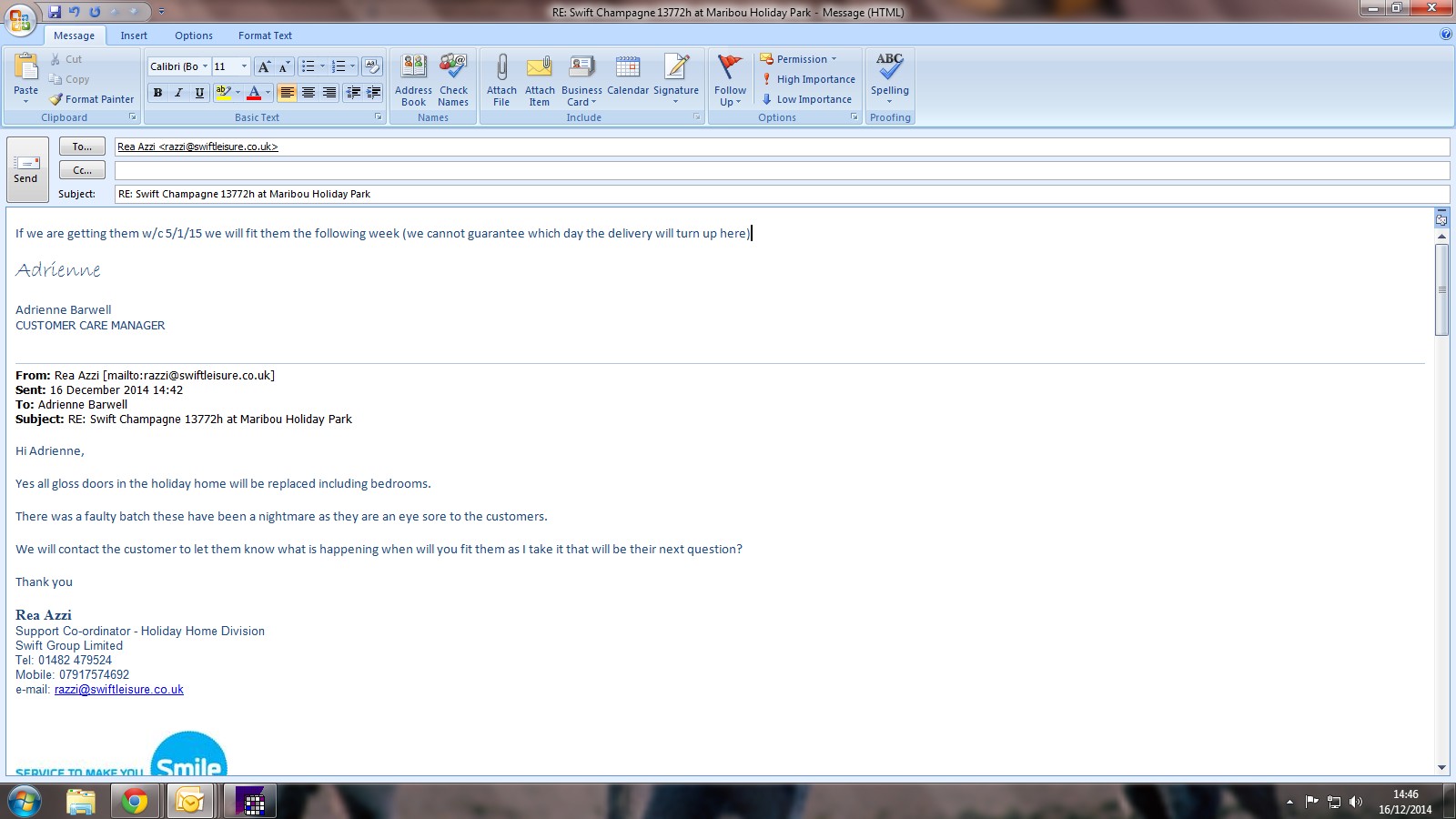Open the text highlight color dropdown arrow

click(238, 93)
